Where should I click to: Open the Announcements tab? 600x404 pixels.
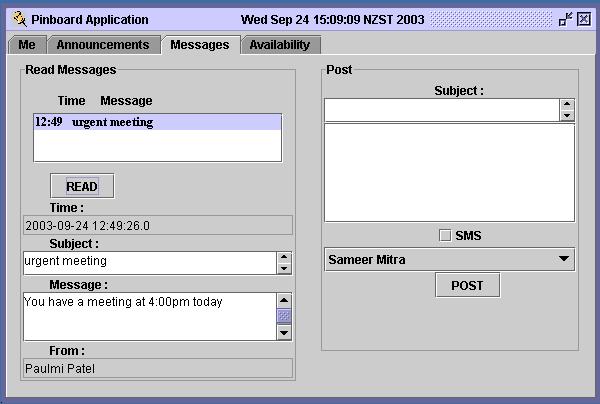click(x=103, y=45)
